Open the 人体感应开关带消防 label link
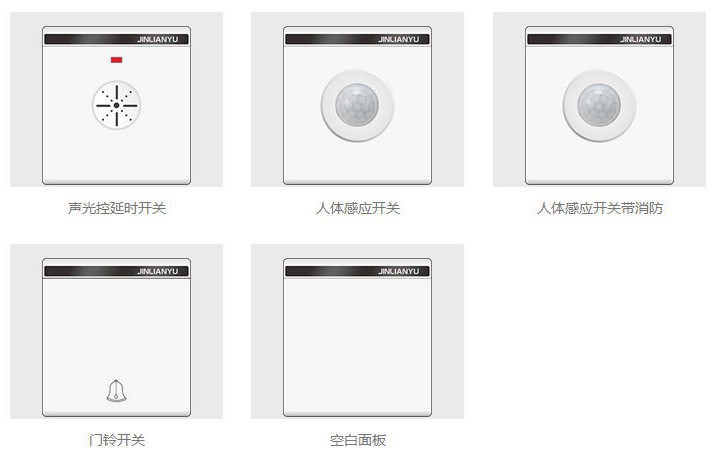720x465 pixels. (600, 208)
